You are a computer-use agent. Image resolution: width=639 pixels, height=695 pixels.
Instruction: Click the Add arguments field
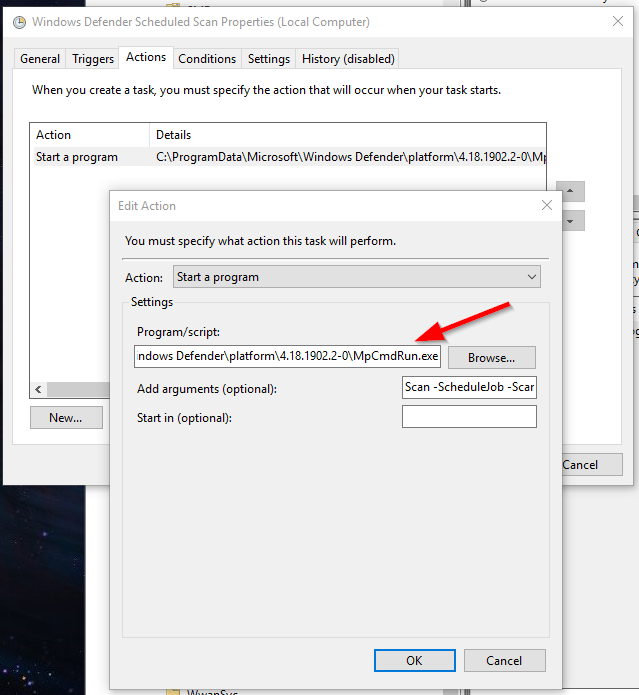tap(469, 387)
